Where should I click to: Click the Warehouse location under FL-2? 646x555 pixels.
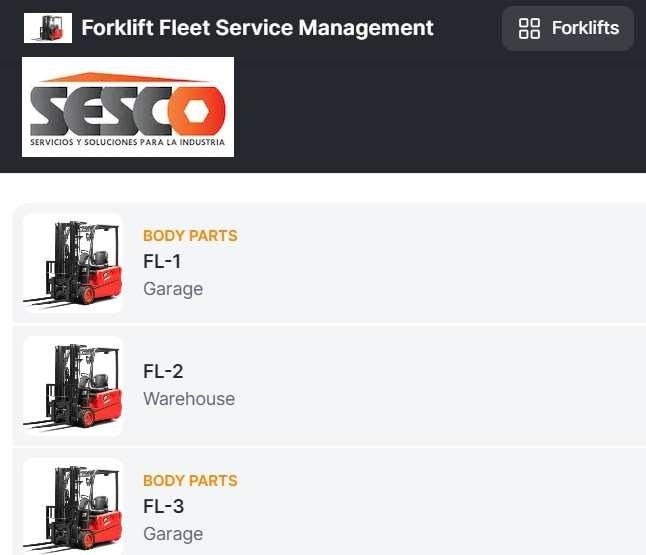tap(189, 399)
